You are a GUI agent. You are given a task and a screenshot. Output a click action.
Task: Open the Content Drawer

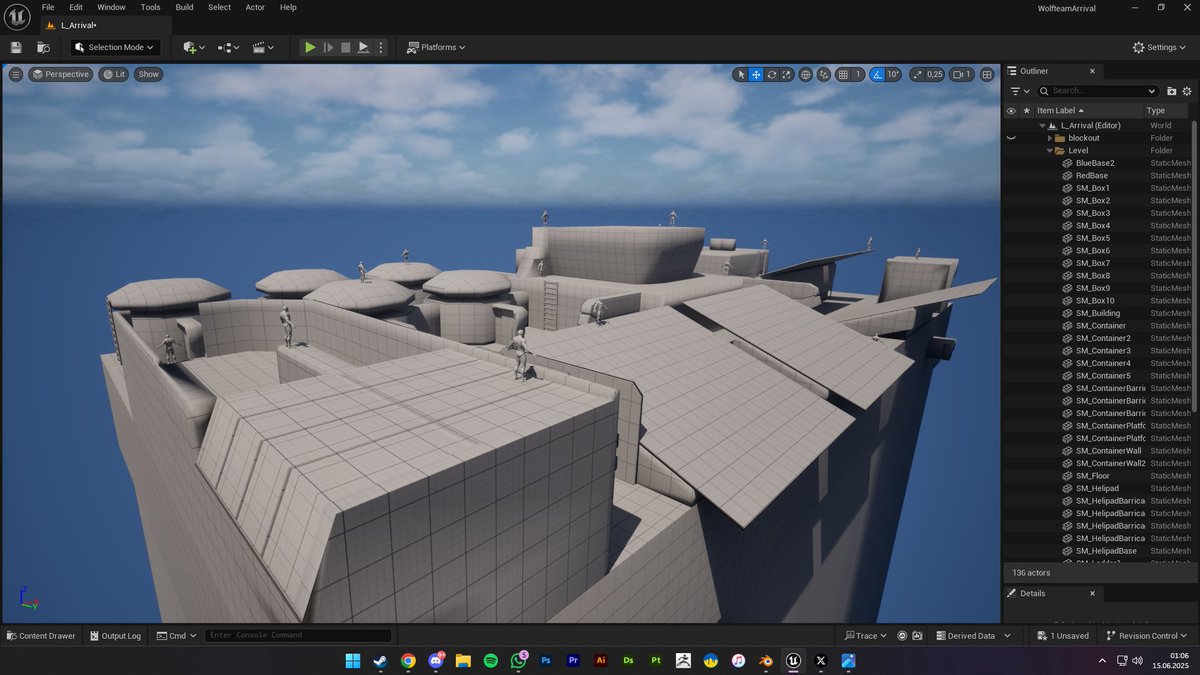40,635
